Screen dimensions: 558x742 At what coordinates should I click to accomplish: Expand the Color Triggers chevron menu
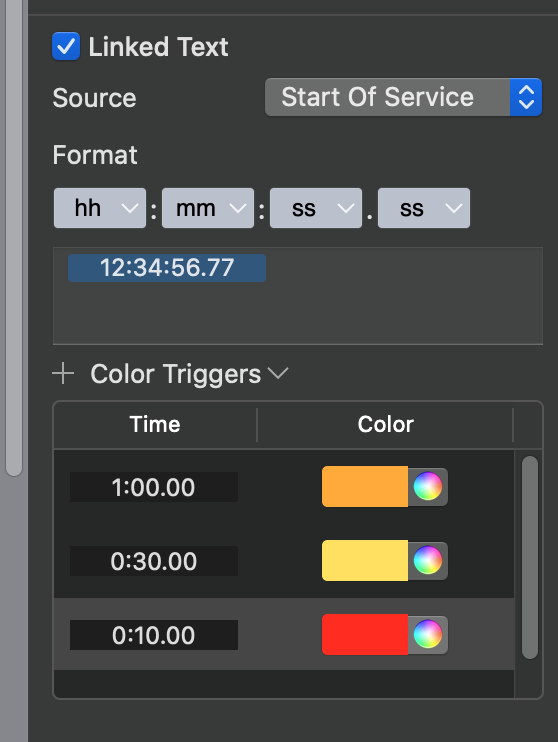[x=278, y=374]
